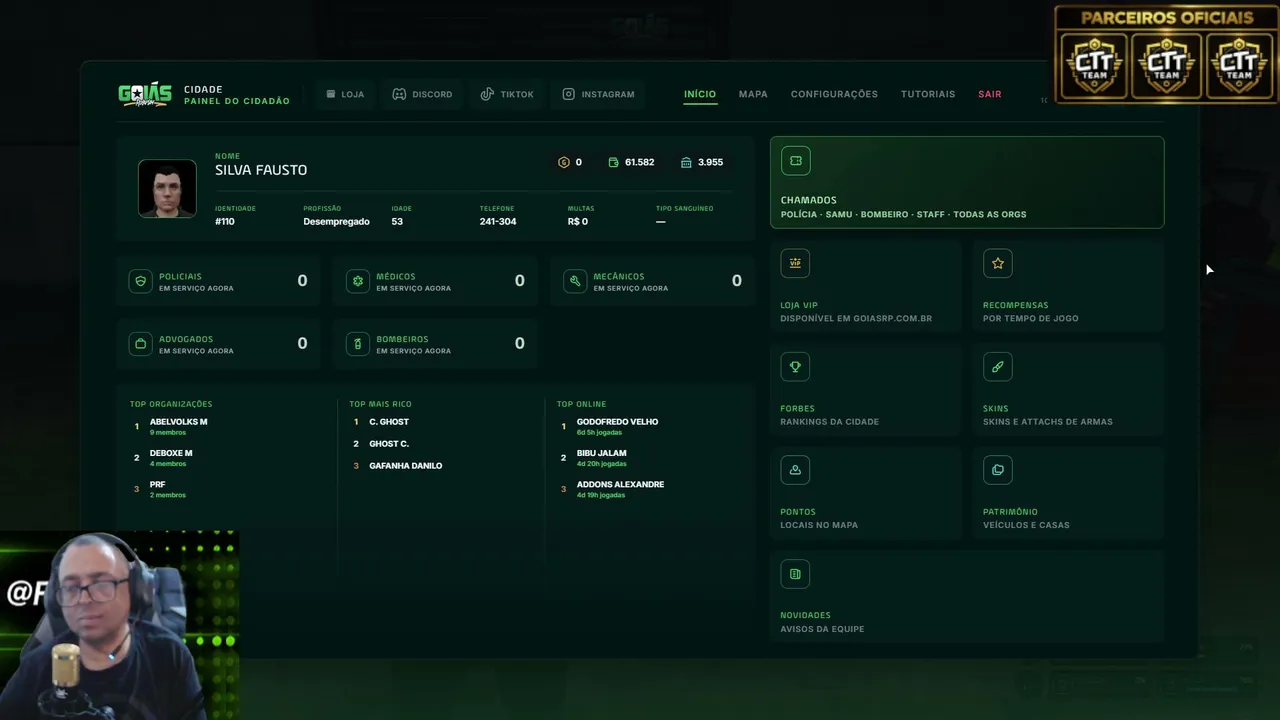This screenshot has height=720, width=1280.
Task: Select GODOFREDO VELHO in top online
Action: [x=617, y=422]
